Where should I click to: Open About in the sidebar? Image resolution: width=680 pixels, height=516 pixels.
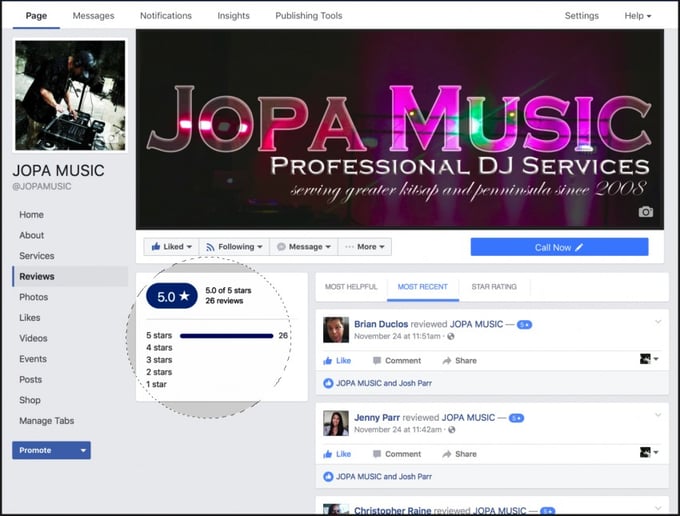tap(31, 235)
